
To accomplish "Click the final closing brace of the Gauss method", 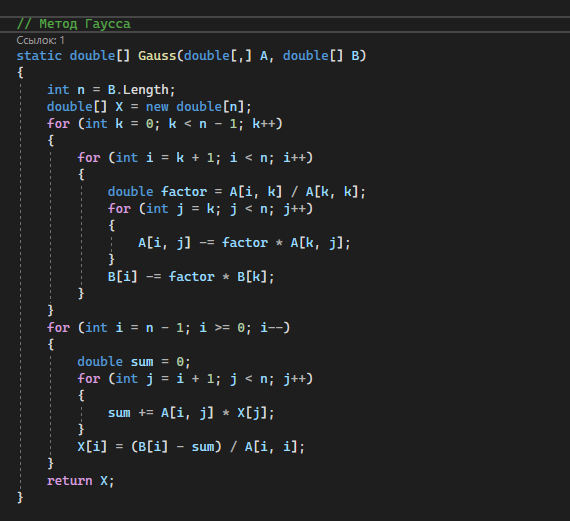I will (x=20, y=497).
